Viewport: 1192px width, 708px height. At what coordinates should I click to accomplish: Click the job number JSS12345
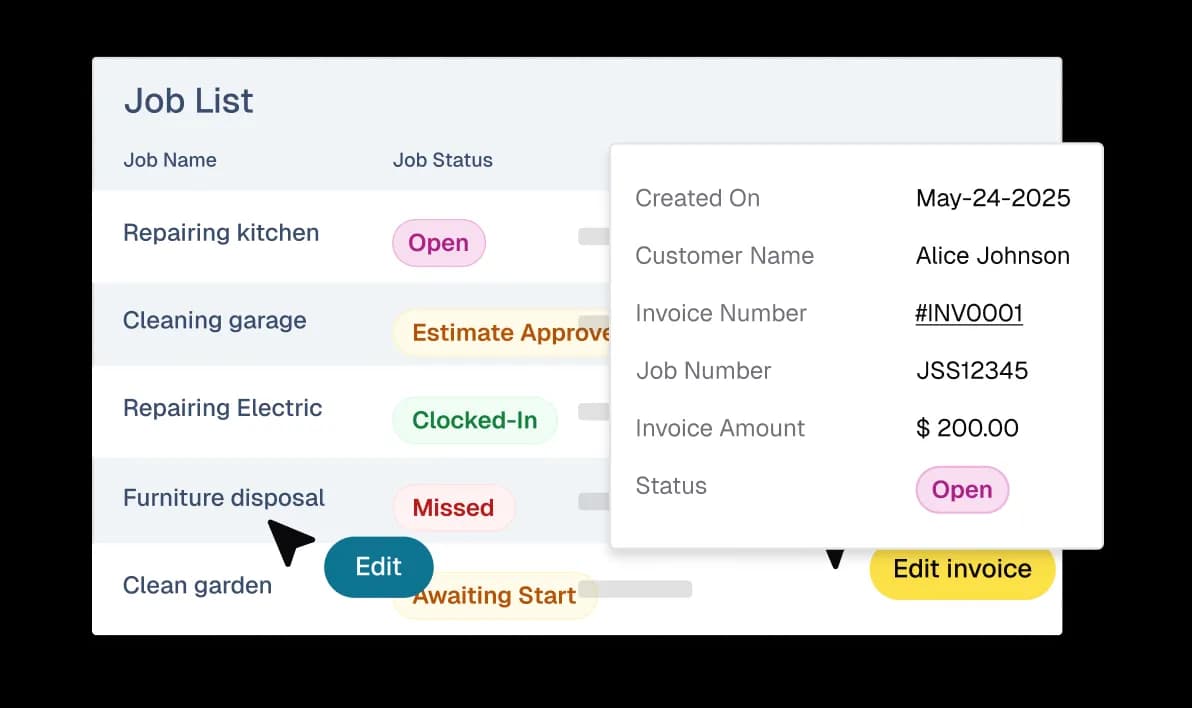point(971,371)
